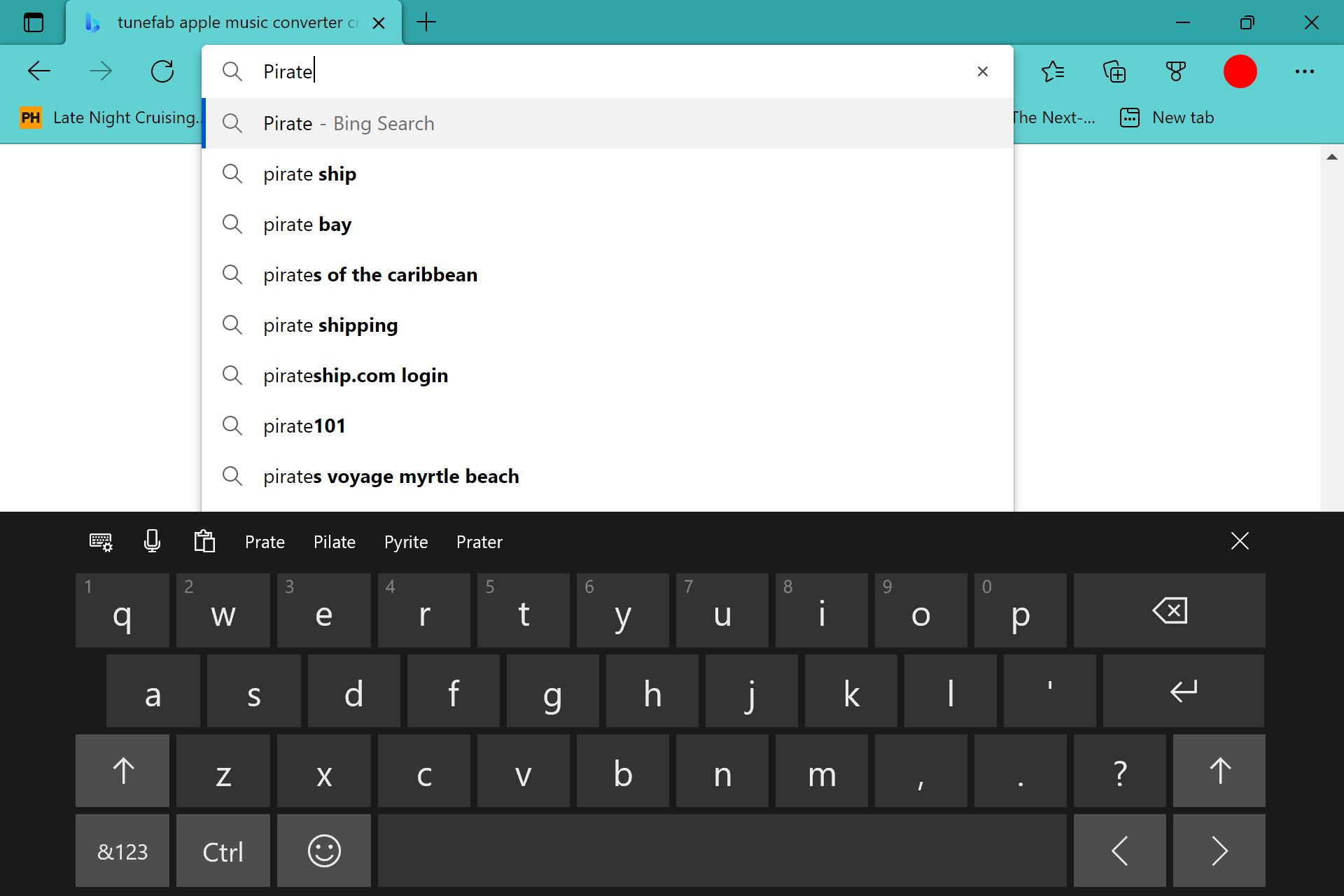Open the tab actions menu icon
This screenshot has width=1344, height=896.
click(x=33, y=22)
